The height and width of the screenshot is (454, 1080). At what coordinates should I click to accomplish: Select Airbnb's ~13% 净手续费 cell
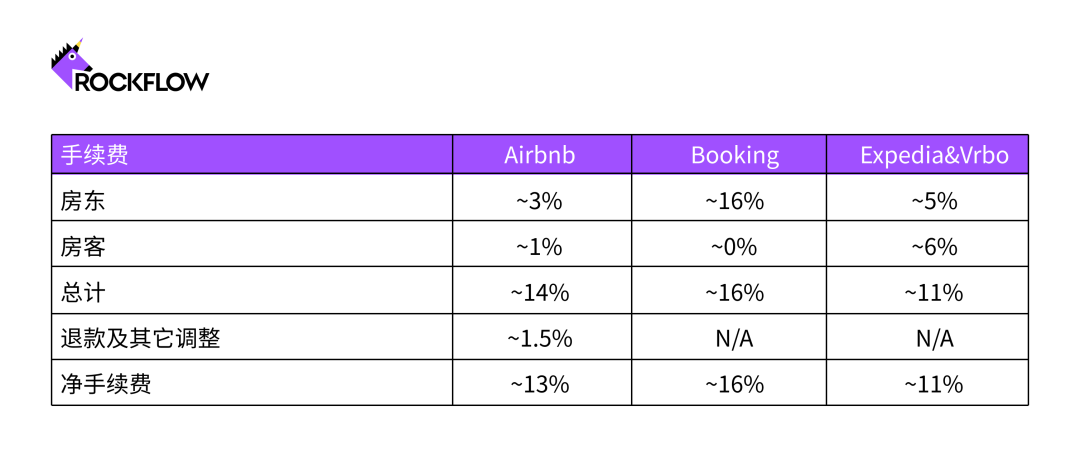[540, 384]
